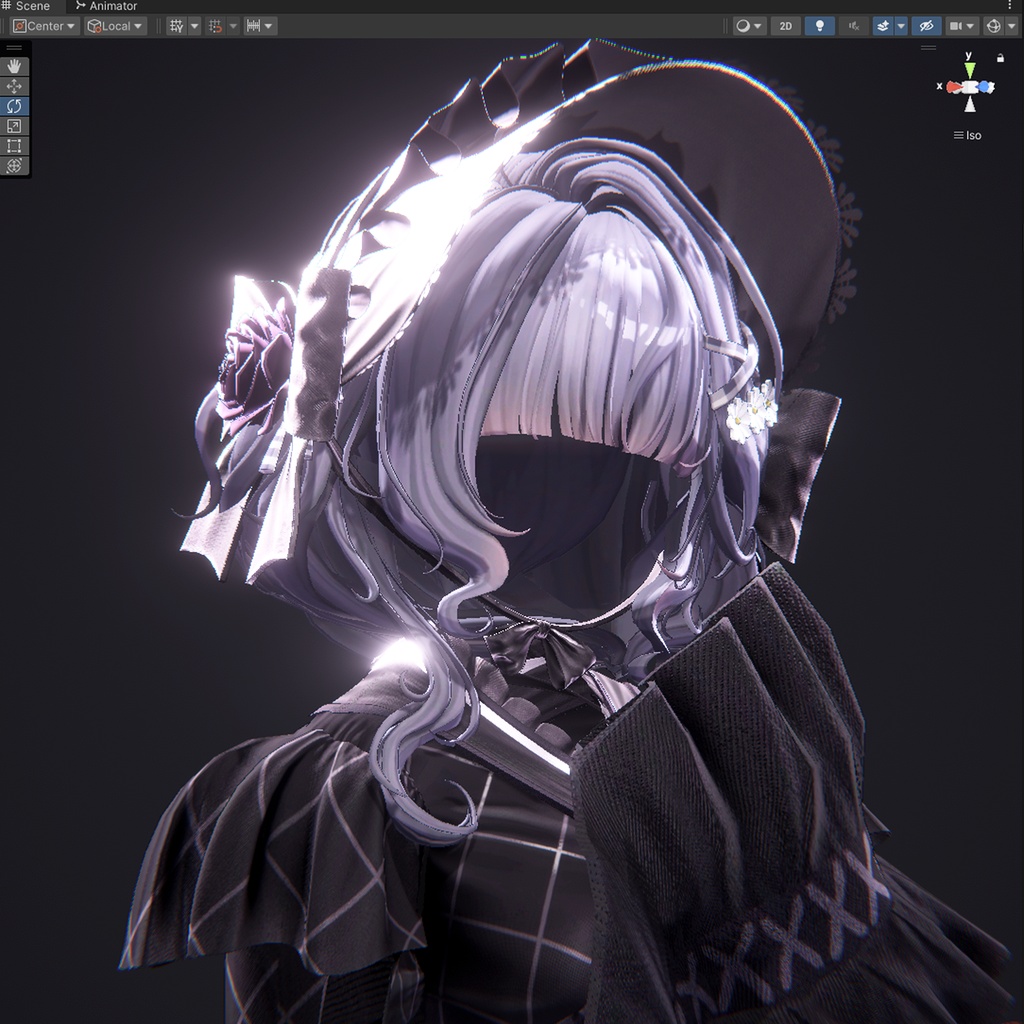
Task: Click the orientation overlay drag handle
Action: 928,48
